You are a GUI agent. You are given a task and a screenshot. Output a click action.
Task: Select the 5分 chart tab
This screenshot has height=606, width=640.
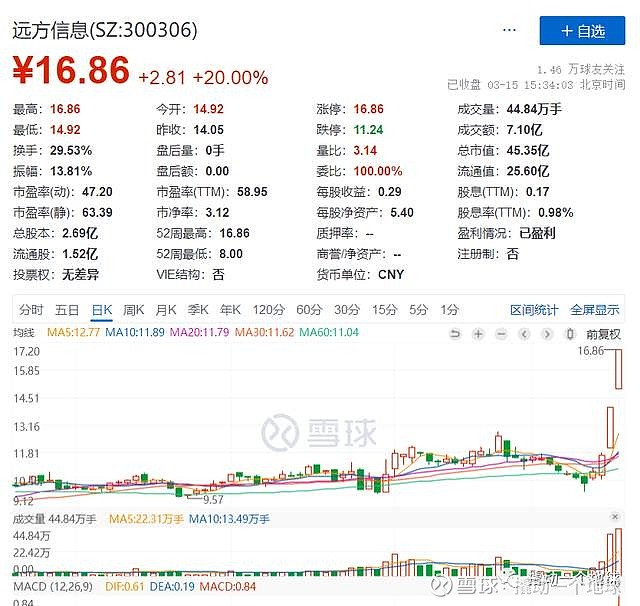418,310
